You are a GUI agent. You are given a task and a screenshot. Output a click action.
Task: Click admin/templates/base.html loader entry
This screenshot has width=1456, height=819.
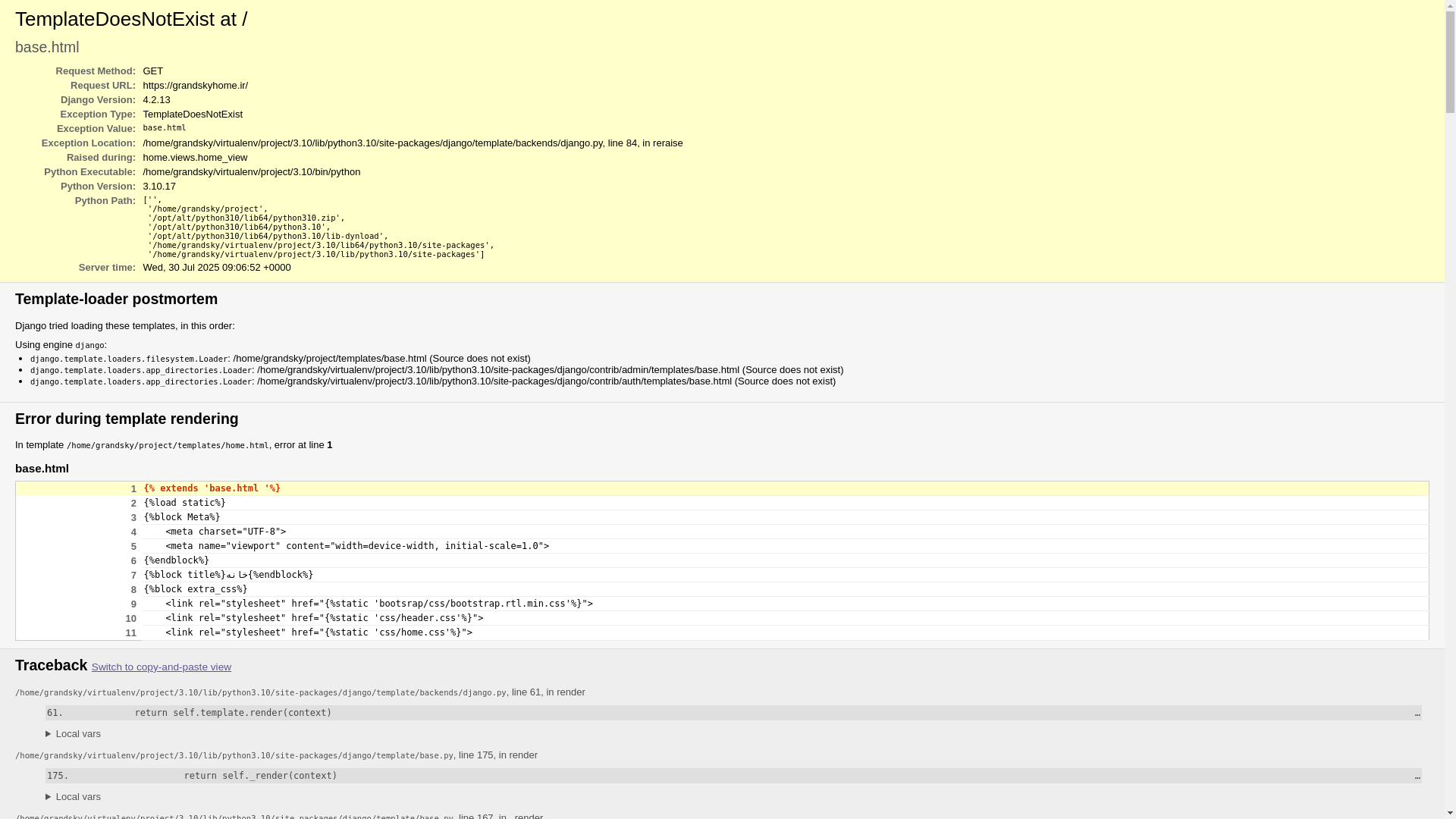tap(437, 370)
